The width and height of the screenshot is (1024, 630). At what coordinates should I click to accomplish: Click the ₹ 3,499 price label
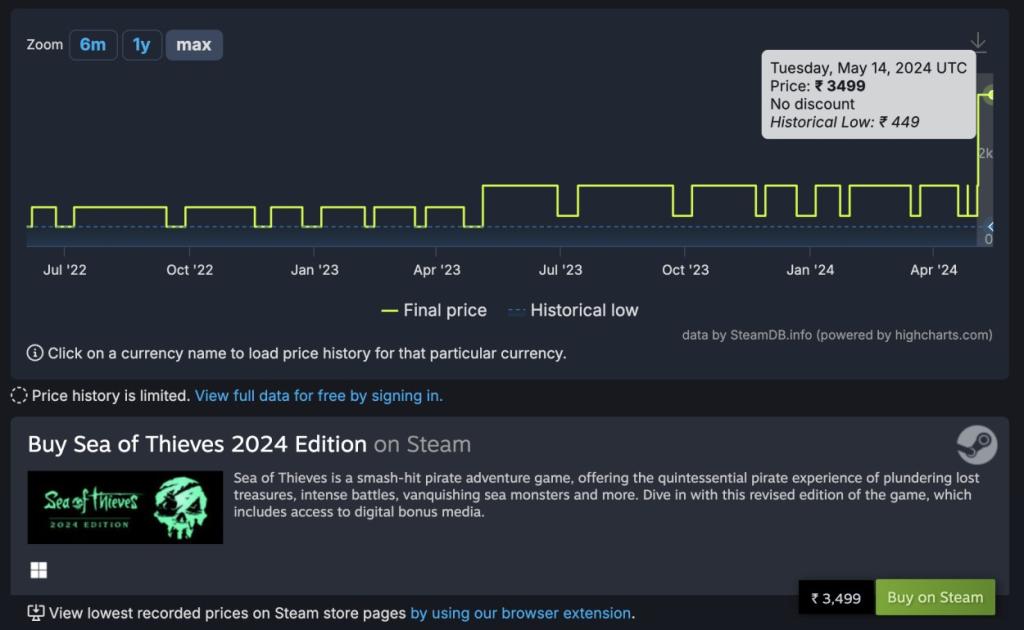point(836,598)
